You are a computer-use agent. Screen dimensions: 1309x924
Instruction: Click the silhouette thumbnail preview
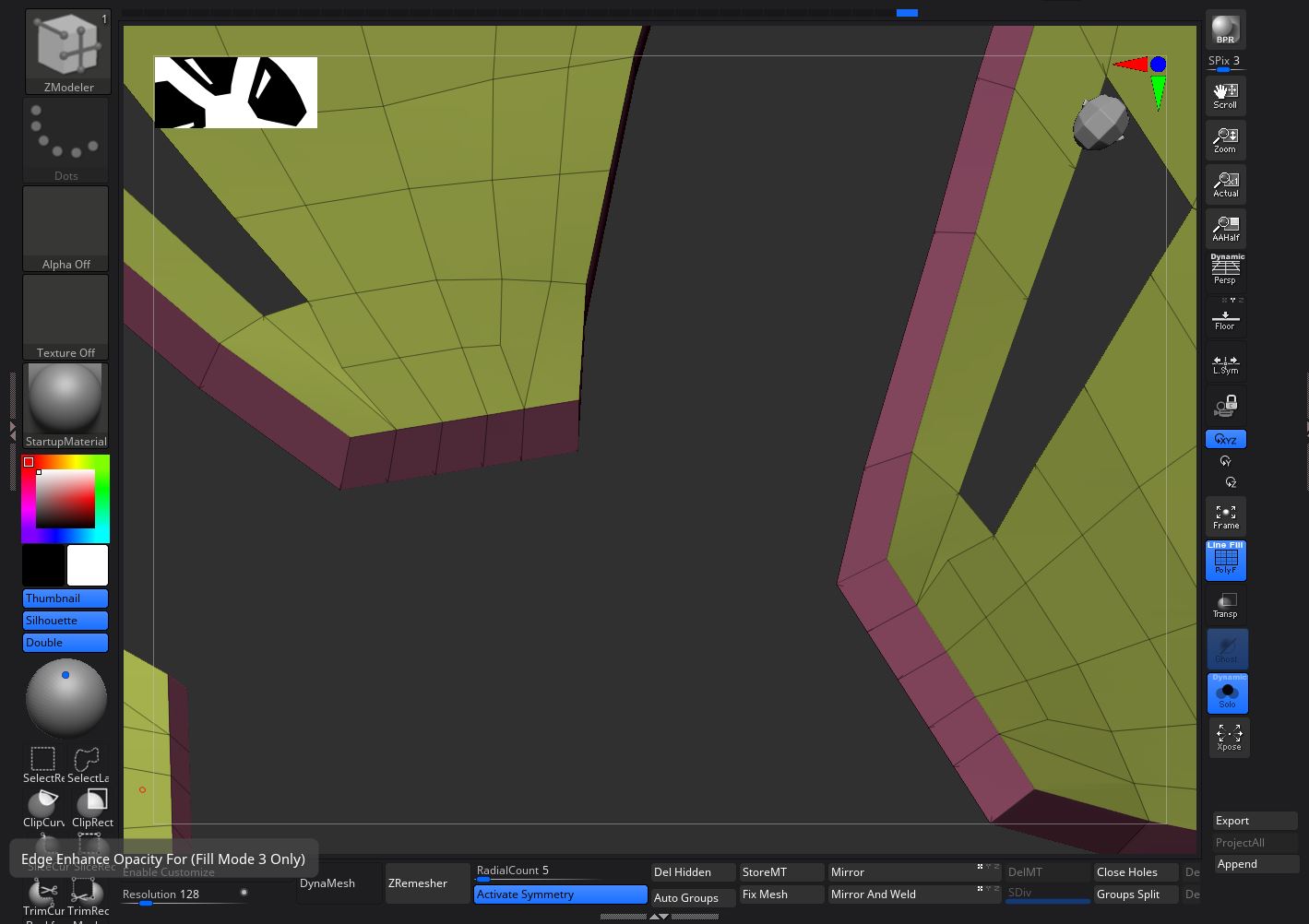click(235, 92)
